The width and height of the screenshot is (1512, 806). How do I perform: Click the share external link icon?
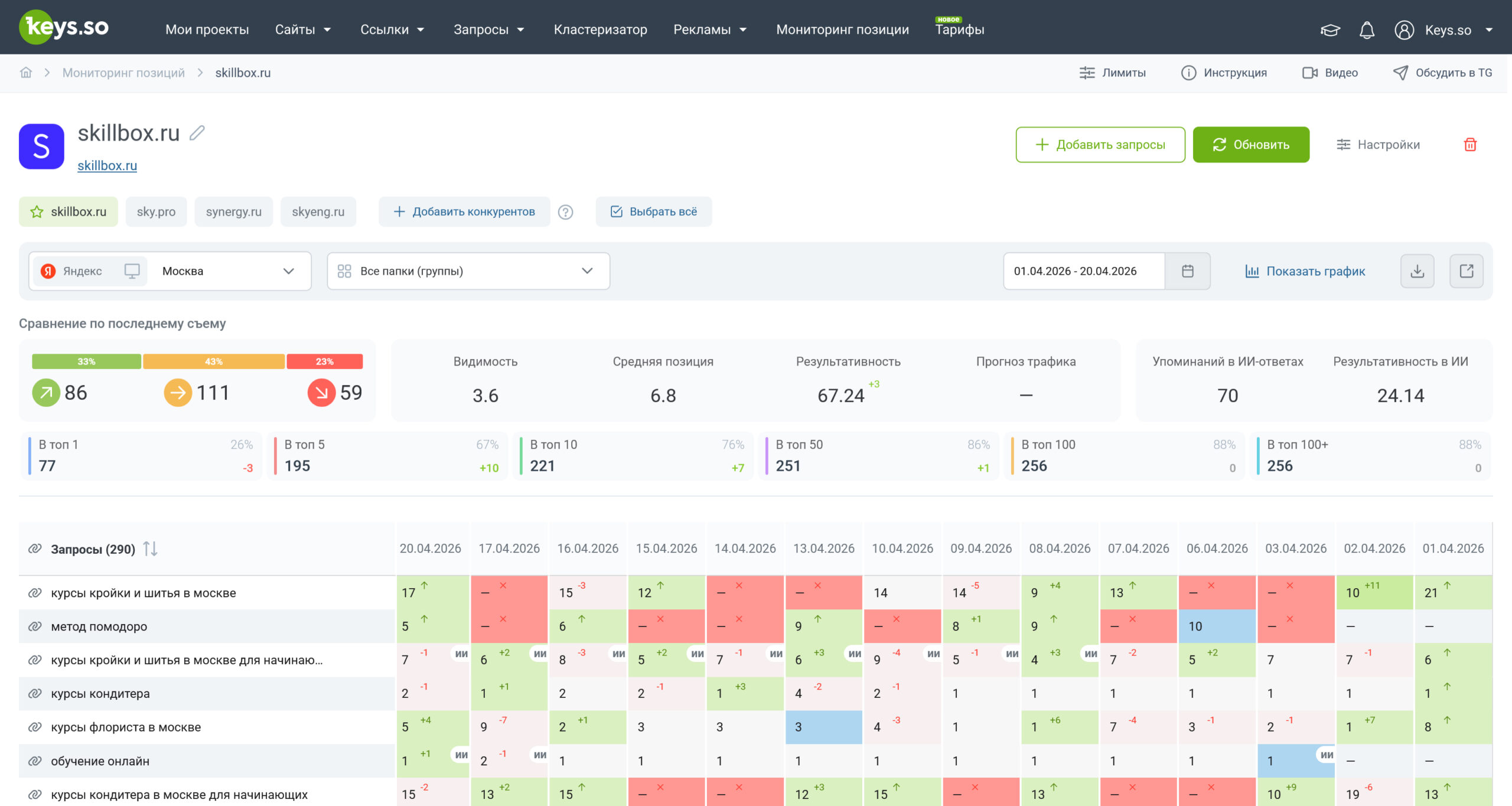pyautogui.click(x=1467, y=271)
